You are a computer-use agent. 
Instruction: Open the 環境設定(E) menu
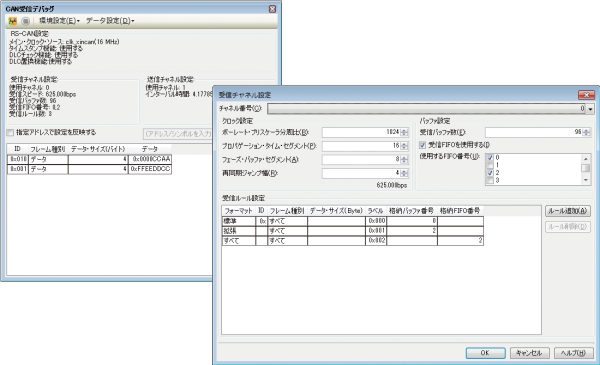tap(59, 21)
